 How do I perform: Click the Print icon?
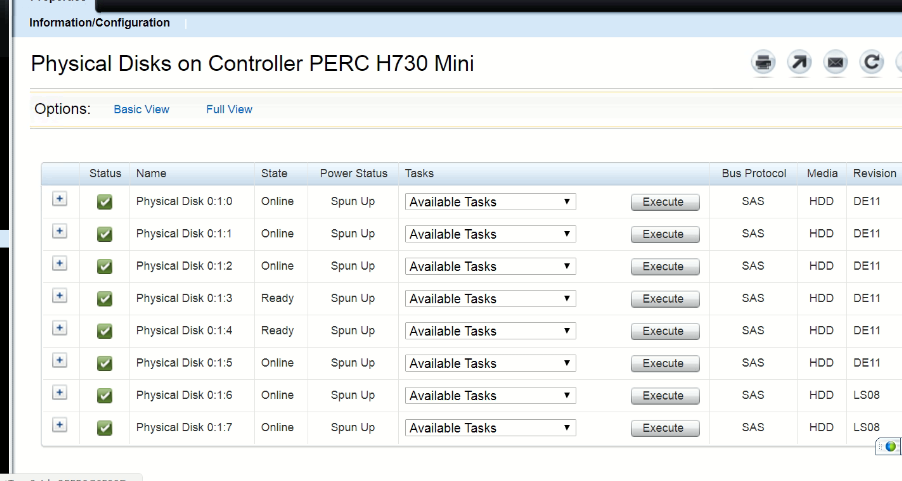(x=764, y=63)
